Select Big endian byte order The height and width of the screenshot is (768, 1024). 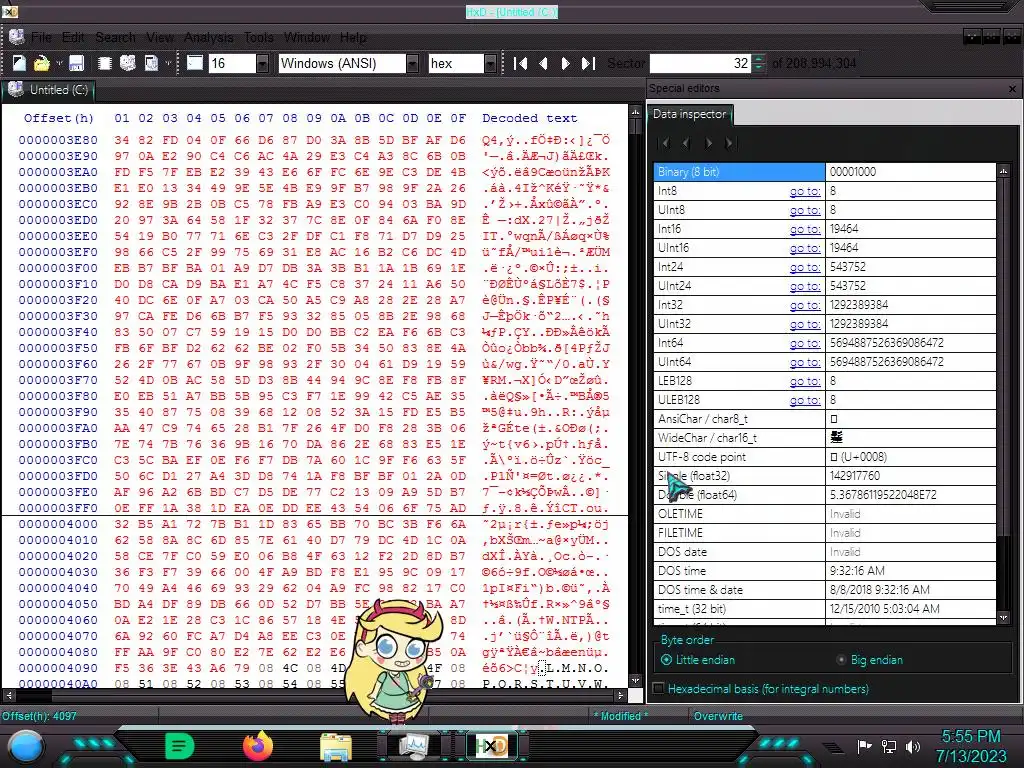pyautogui.click(x=870, y=660)
